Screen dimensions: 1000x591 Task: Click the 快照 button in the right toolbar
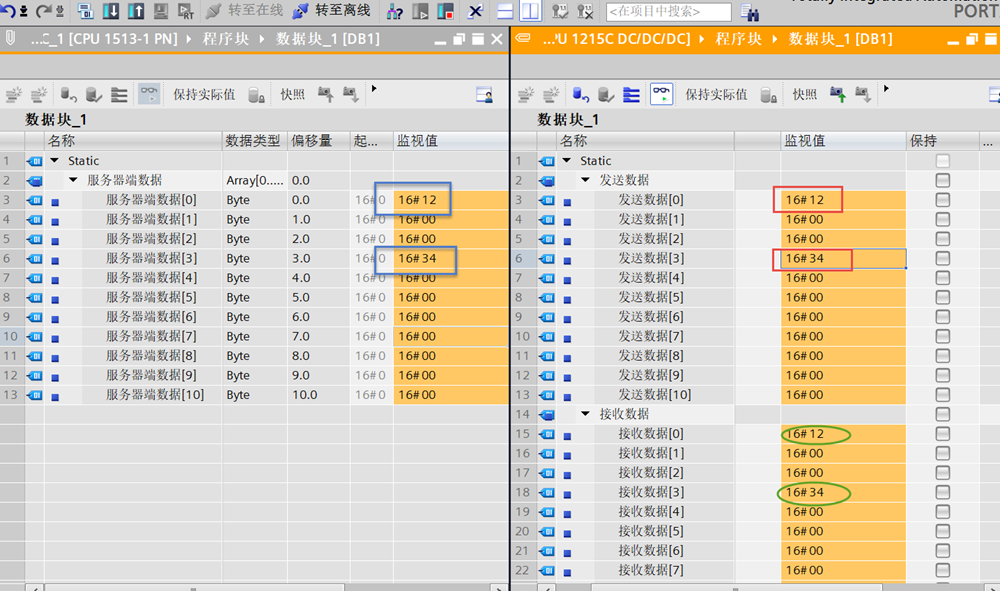click(805, 95)
